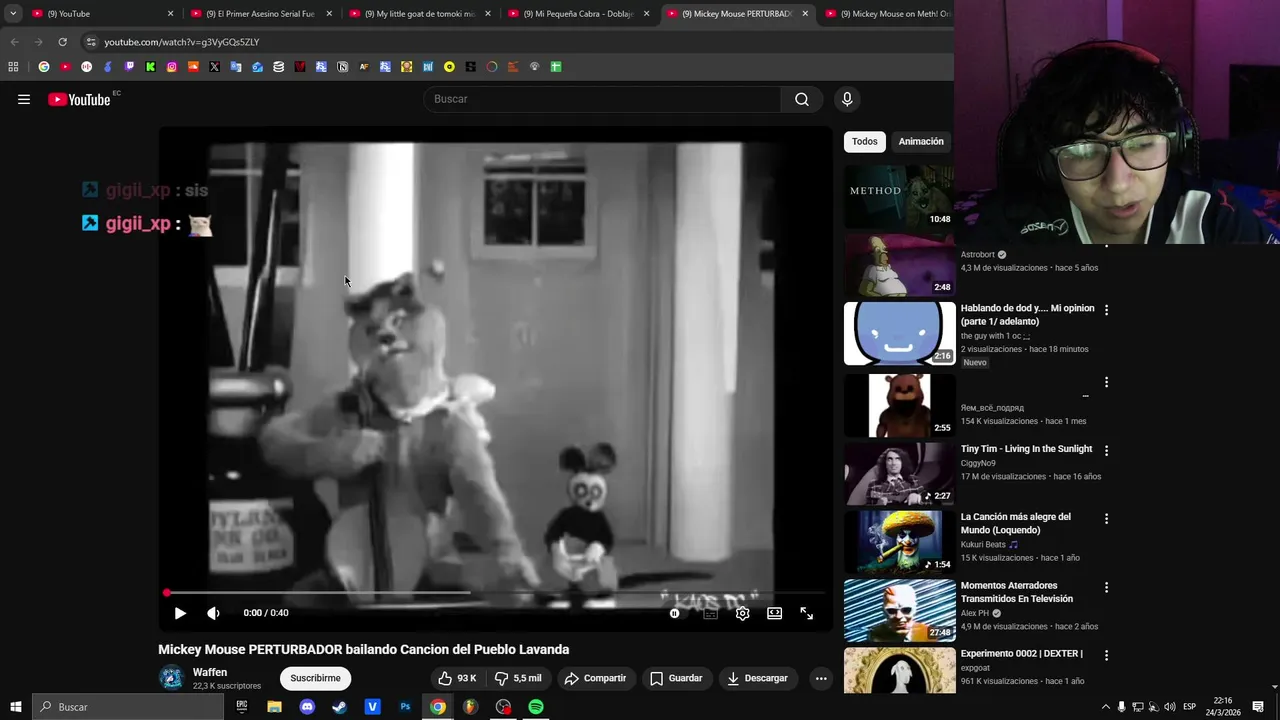Open options for the Freddy bear video
The width and height of the screenshot is (1280, 720).
pyautogui.click(x=1106, y=382)
